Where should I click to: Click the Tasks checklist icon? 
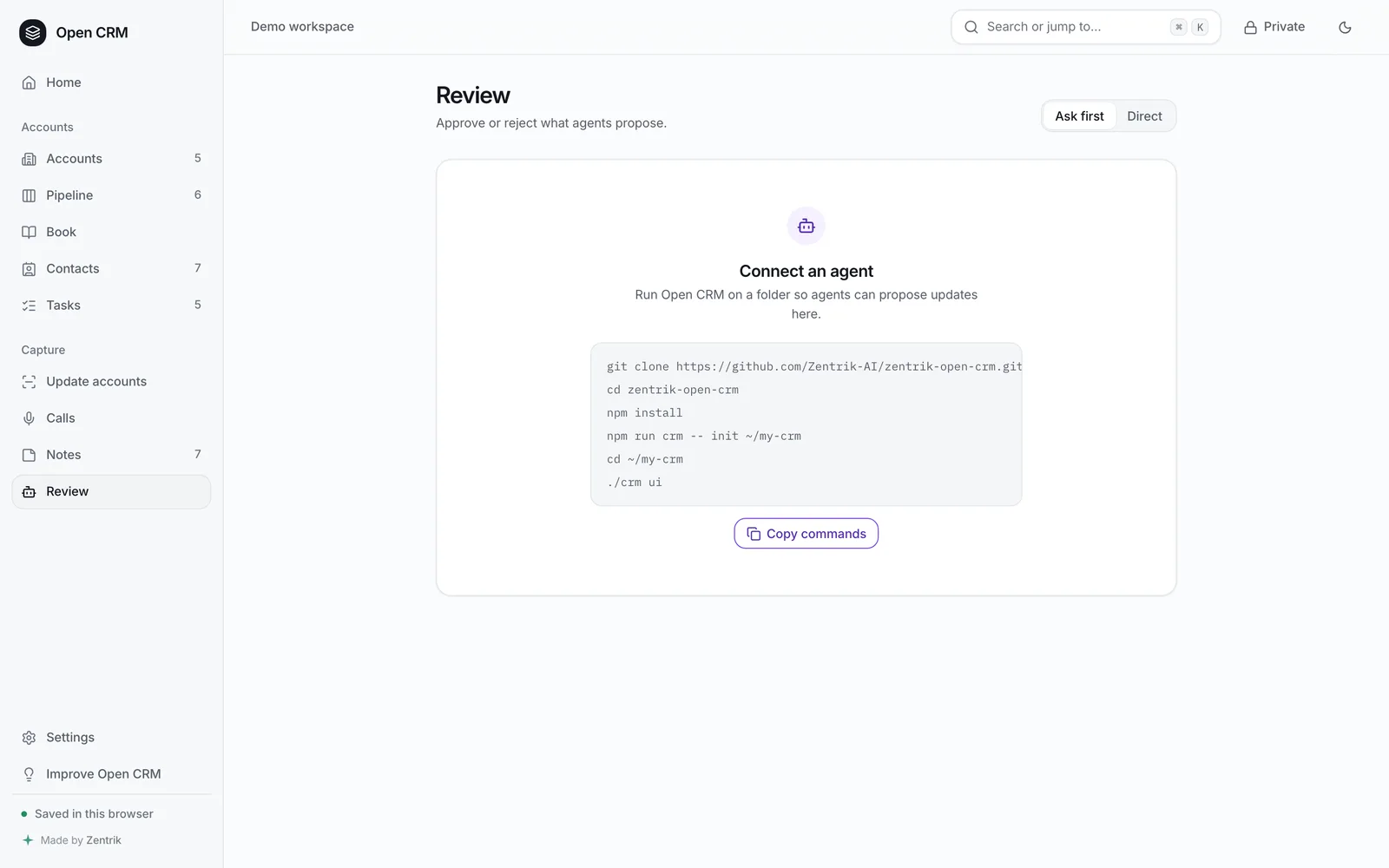point(29,306)
